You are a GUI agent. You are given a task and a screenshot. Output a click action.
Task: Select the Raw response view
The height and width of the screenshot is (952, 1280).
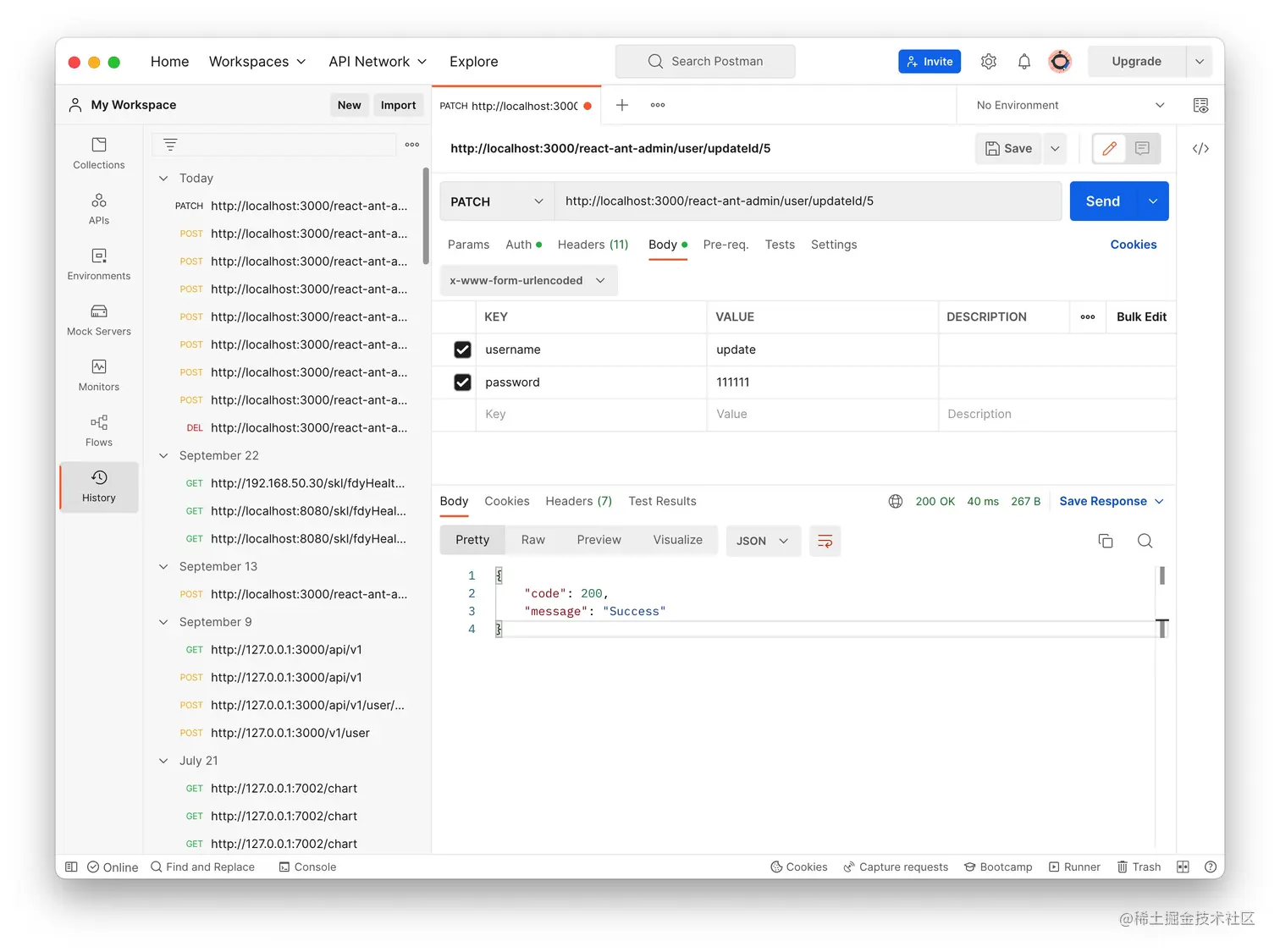point(533,540)
